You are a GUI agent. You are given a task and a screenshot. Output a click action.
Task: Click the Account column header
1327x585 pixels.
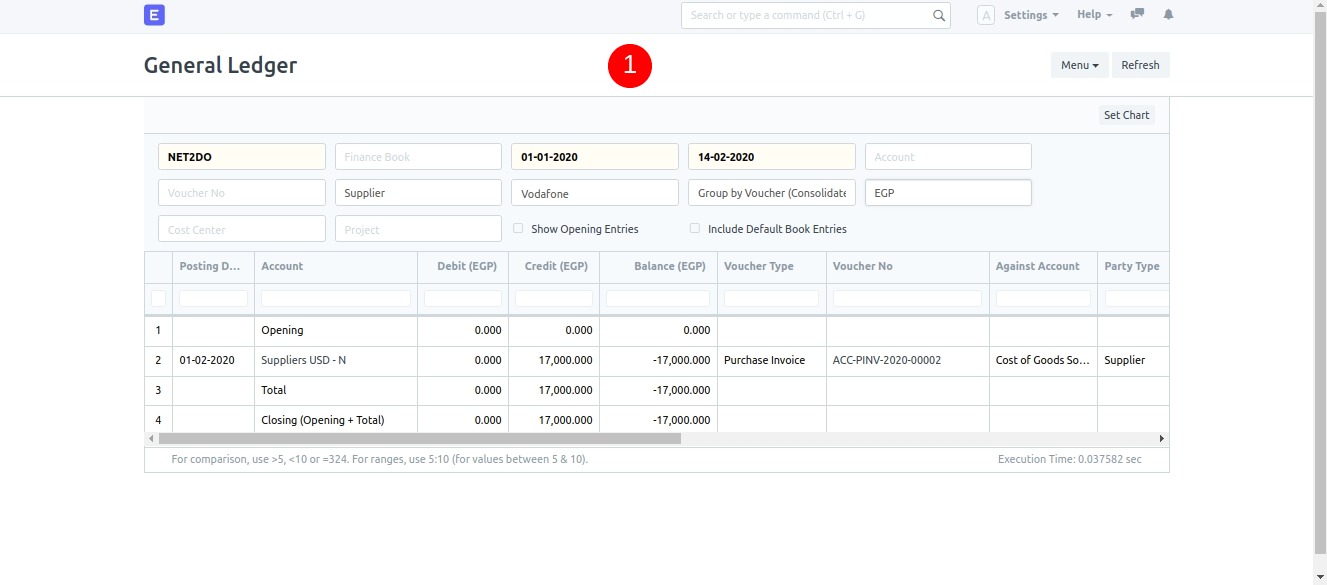336,267
